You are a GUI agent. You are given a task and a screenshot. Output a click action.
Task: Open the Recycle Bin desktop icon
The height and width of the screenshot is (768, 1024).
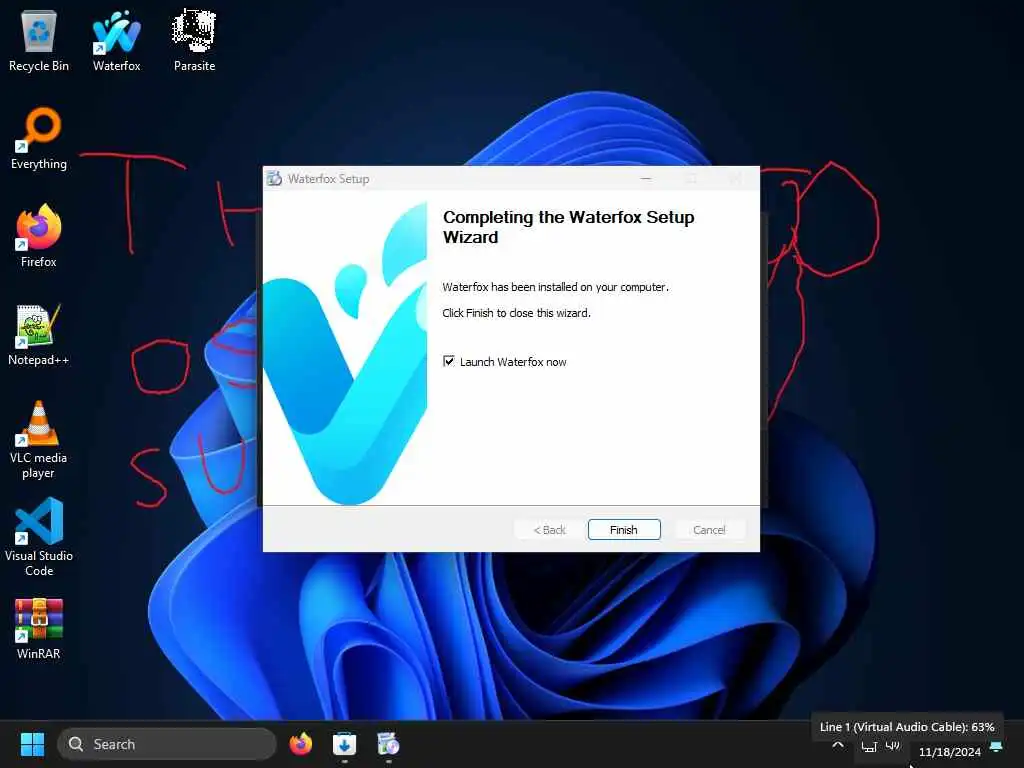pos(39,40)
